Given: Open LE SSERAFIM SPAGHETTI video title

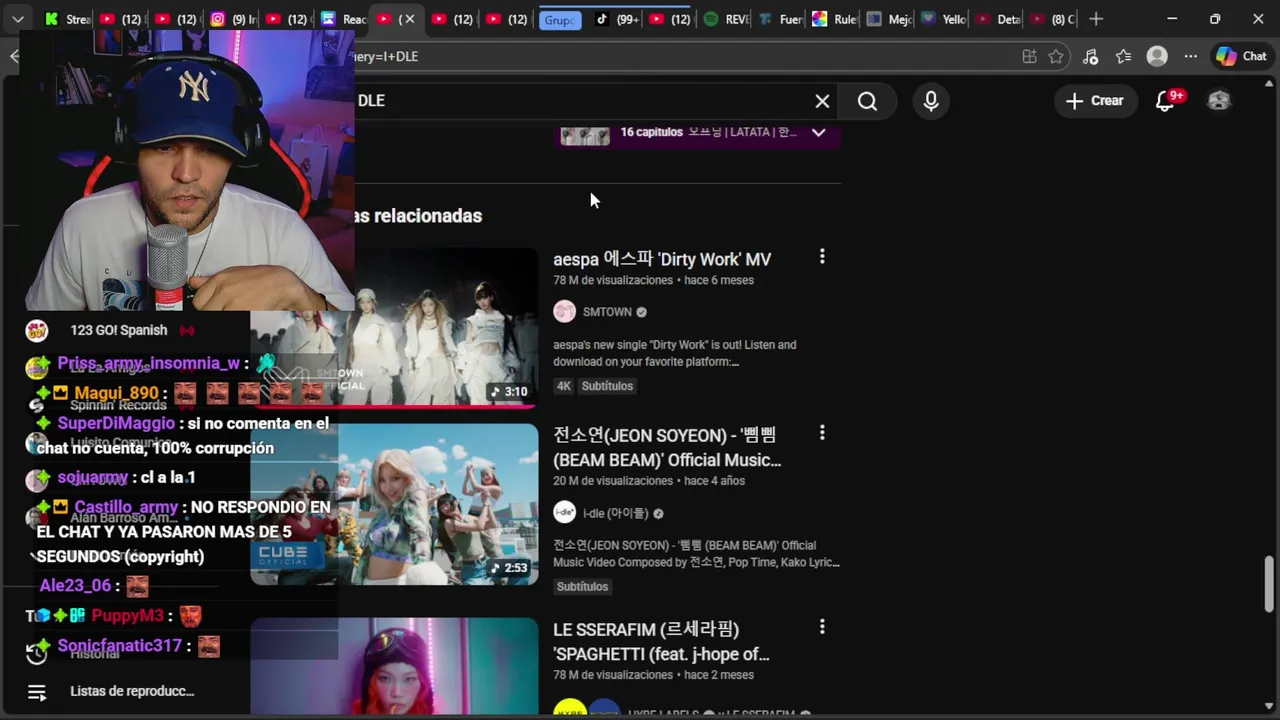Looking at the screenshot, I should (661, 641).
